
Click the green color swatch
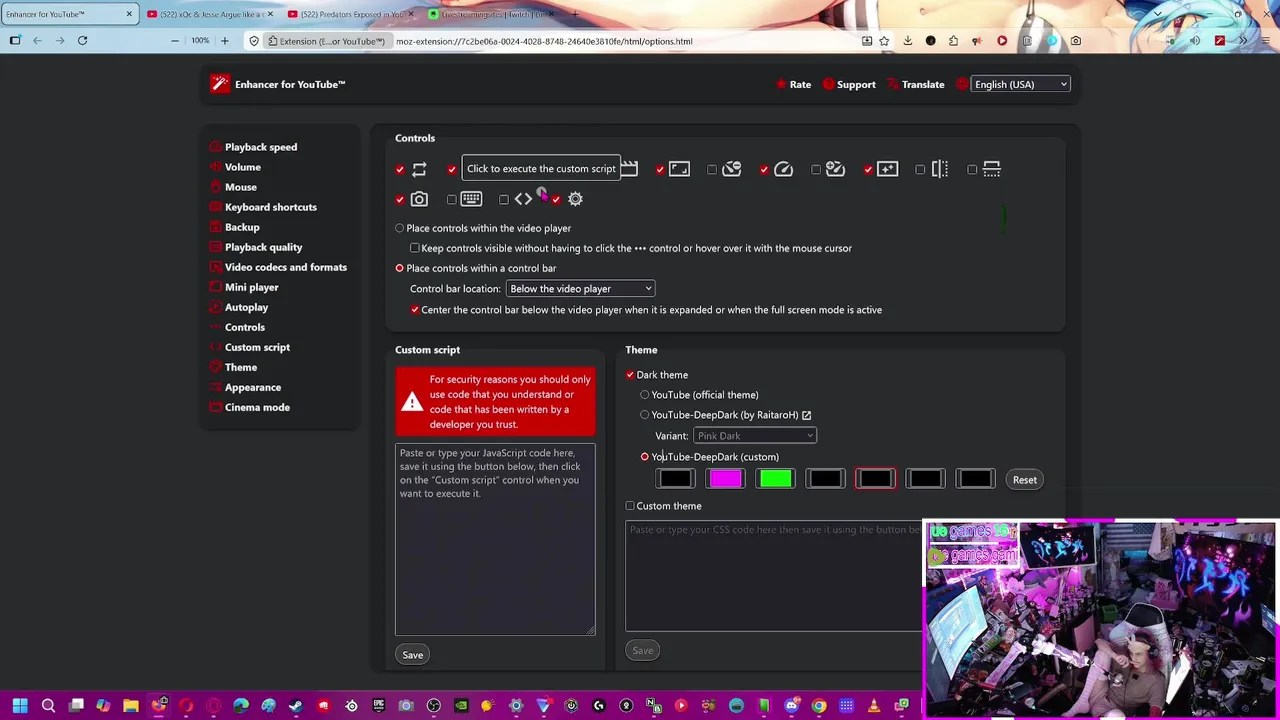tap(775, 480)
